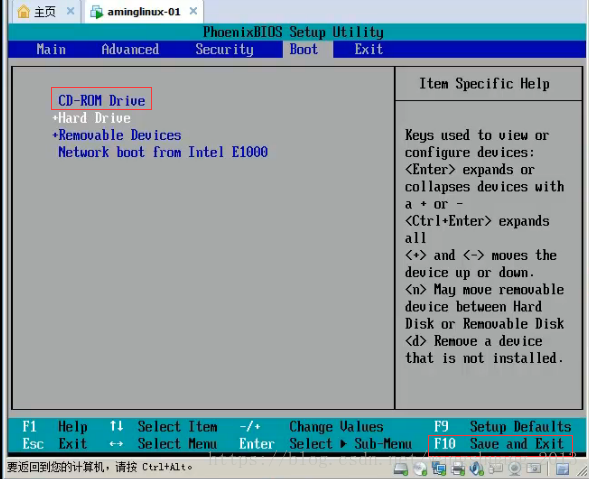This screenshot has width=589, height=479.
Task: Select the Removable Devices boot entry
Action: 120,135
